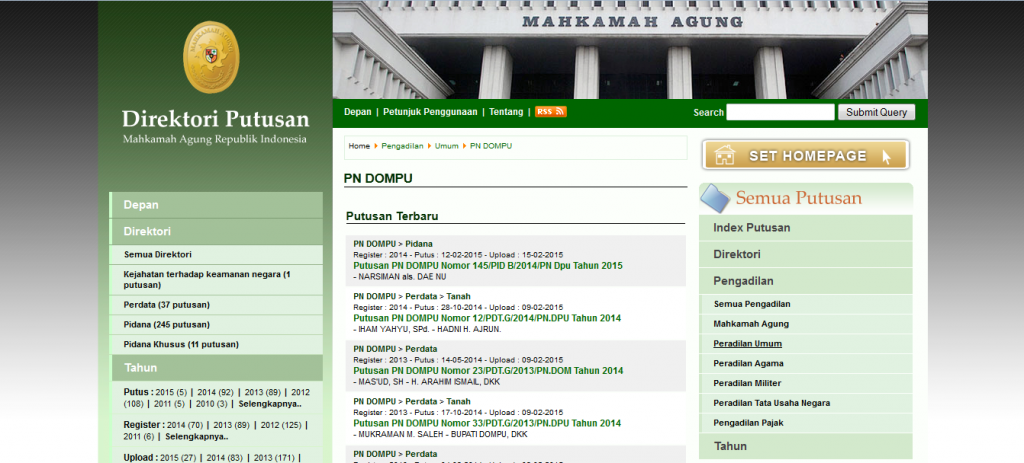The image size is (1024, 463).
Task: Filter Register by 2014 (70)
Action: pyautogui.click(x=185, y=425)
